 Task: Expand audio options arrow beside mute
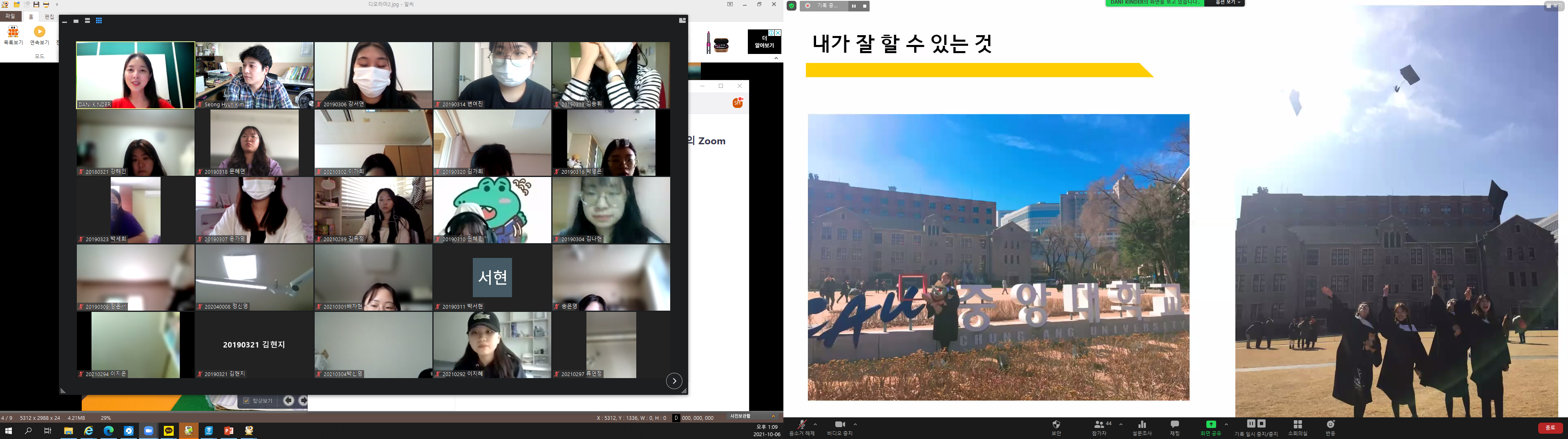pos(815,424)
